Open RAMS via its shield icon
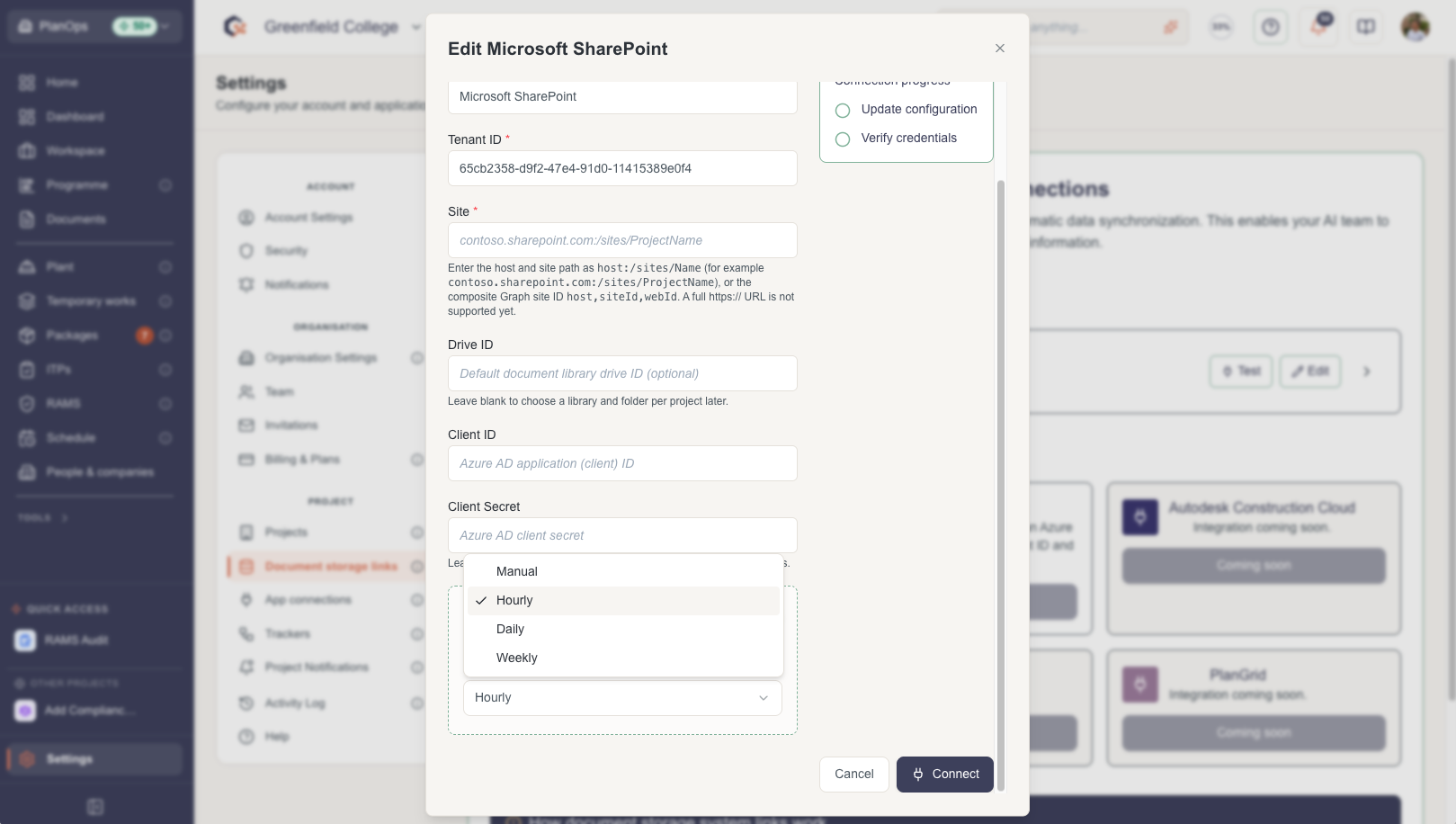The height and width of the screenshot is (824, 1456). click(x=27, y=404)
